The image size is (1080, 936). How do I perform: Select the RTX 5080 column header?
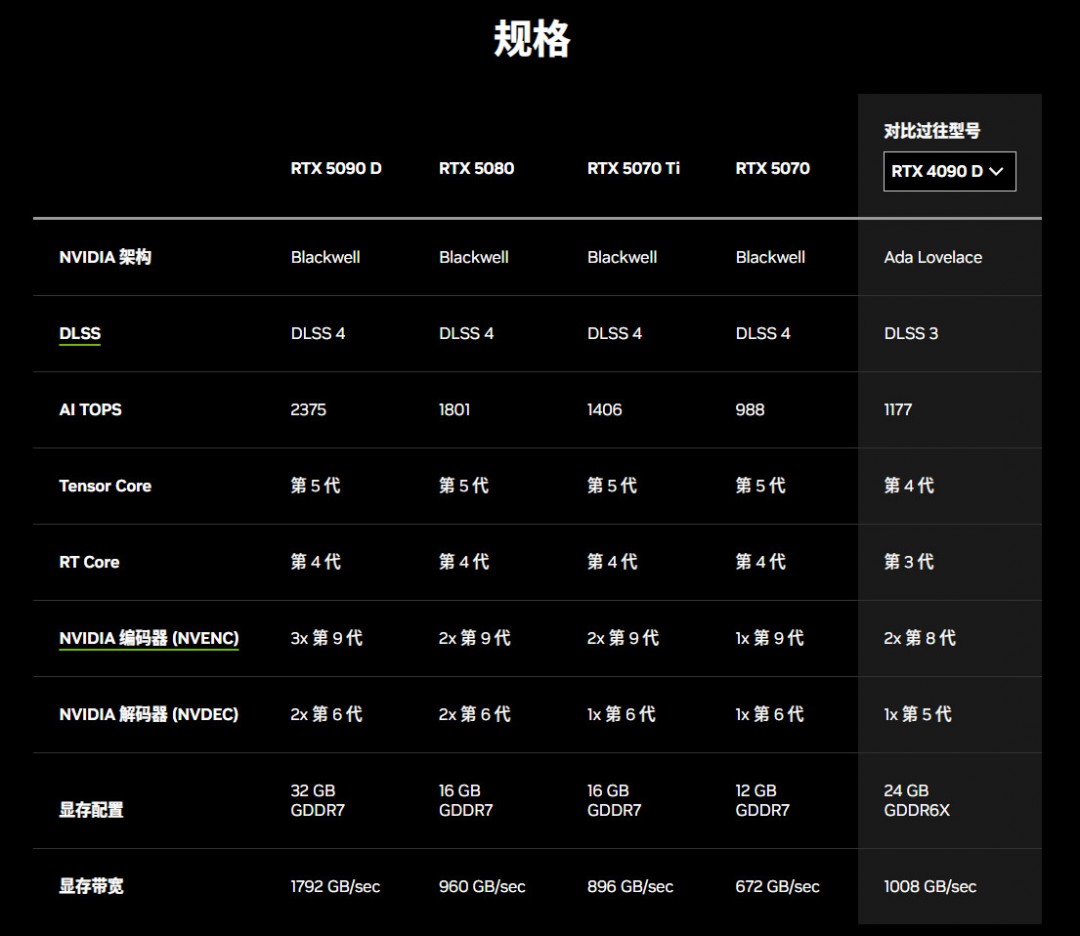477,168
